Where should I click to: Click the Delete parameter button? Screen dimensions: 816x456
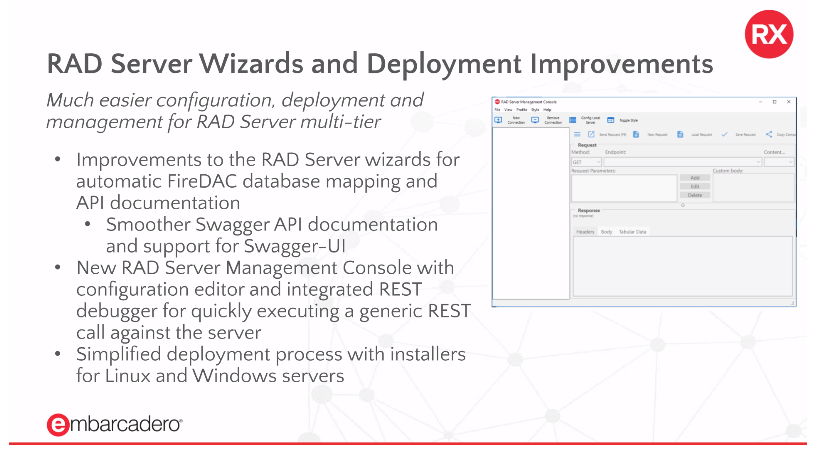[x=695, y=195]
